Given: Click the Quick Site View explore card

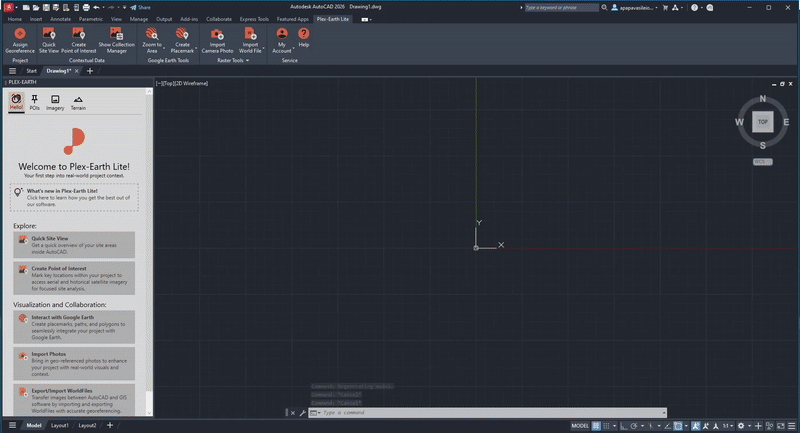Looking at the screenshot, I should (x=74, y=245).
